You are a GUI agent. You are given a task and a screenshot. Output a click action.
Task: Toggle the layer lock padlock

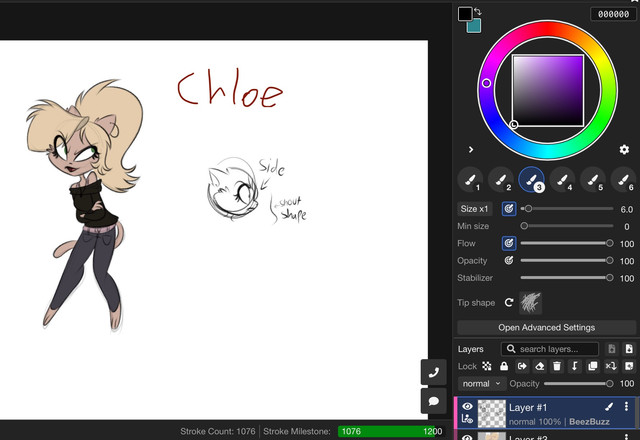[x=504, y=366]
